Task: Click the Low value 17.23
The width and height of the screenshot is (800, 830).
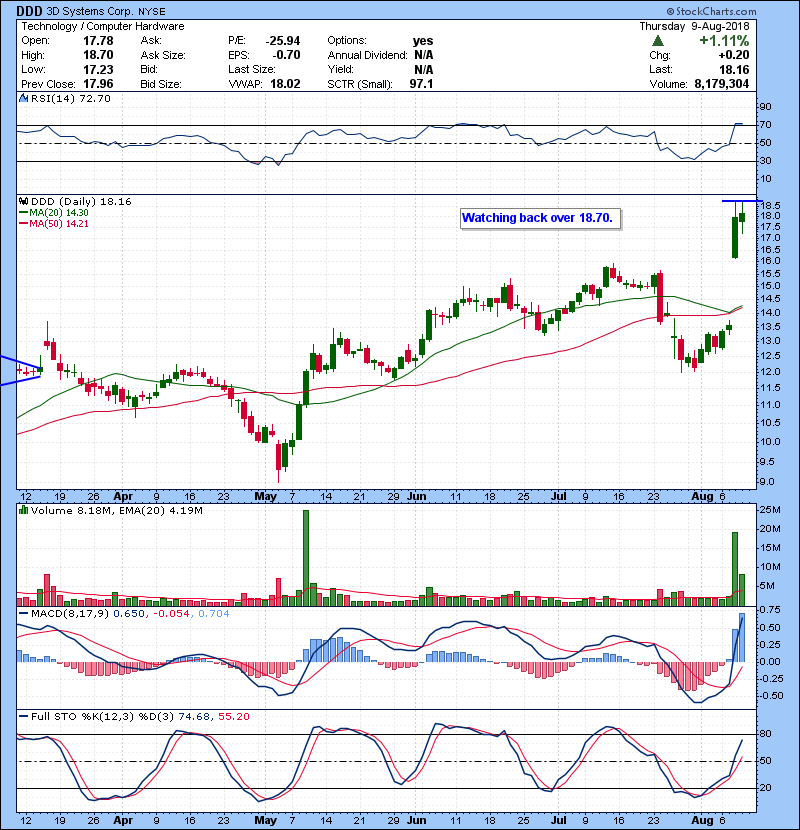Action: click(x=98, y=70)
